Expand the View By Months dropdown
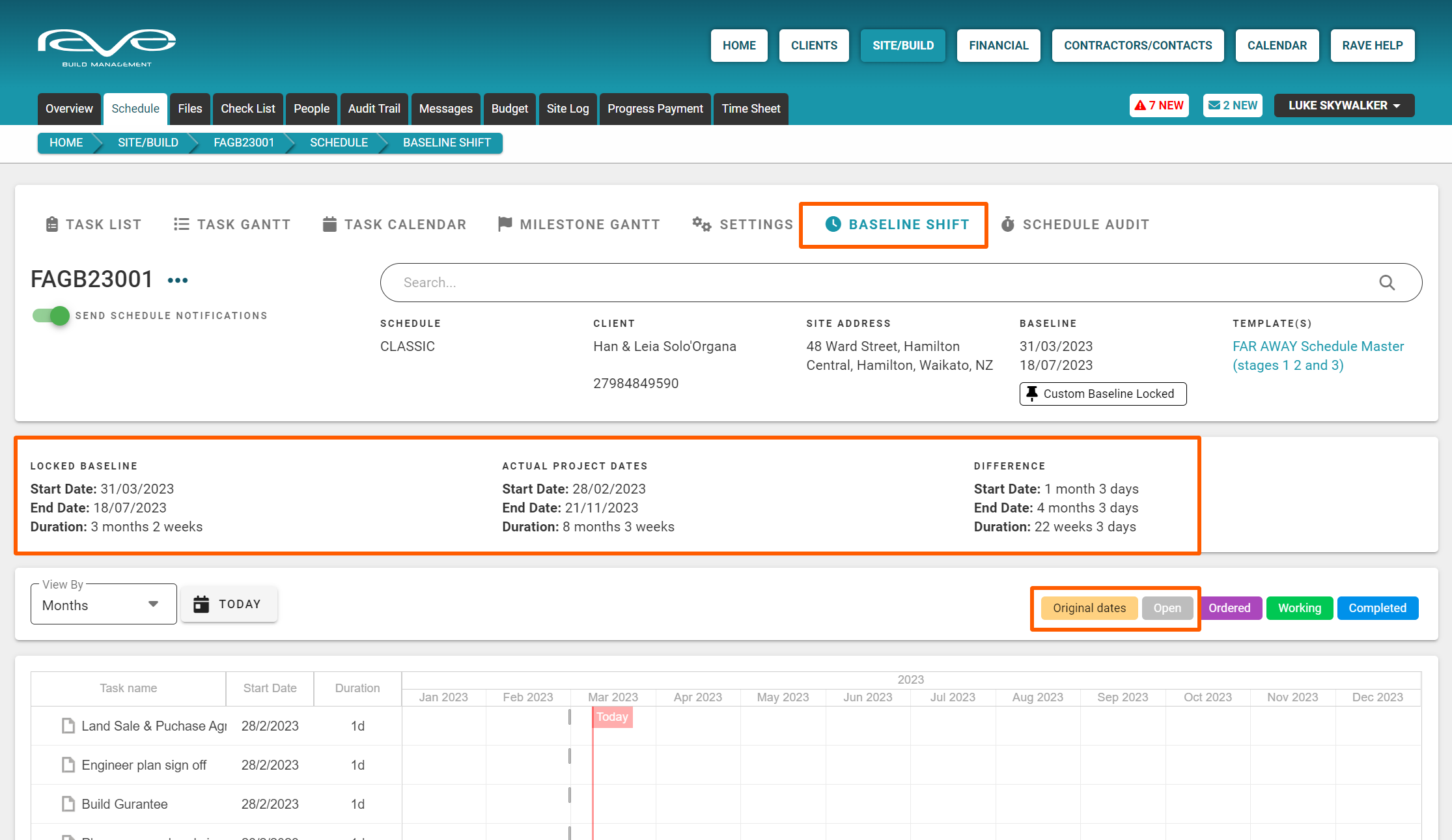 point(104,605)
